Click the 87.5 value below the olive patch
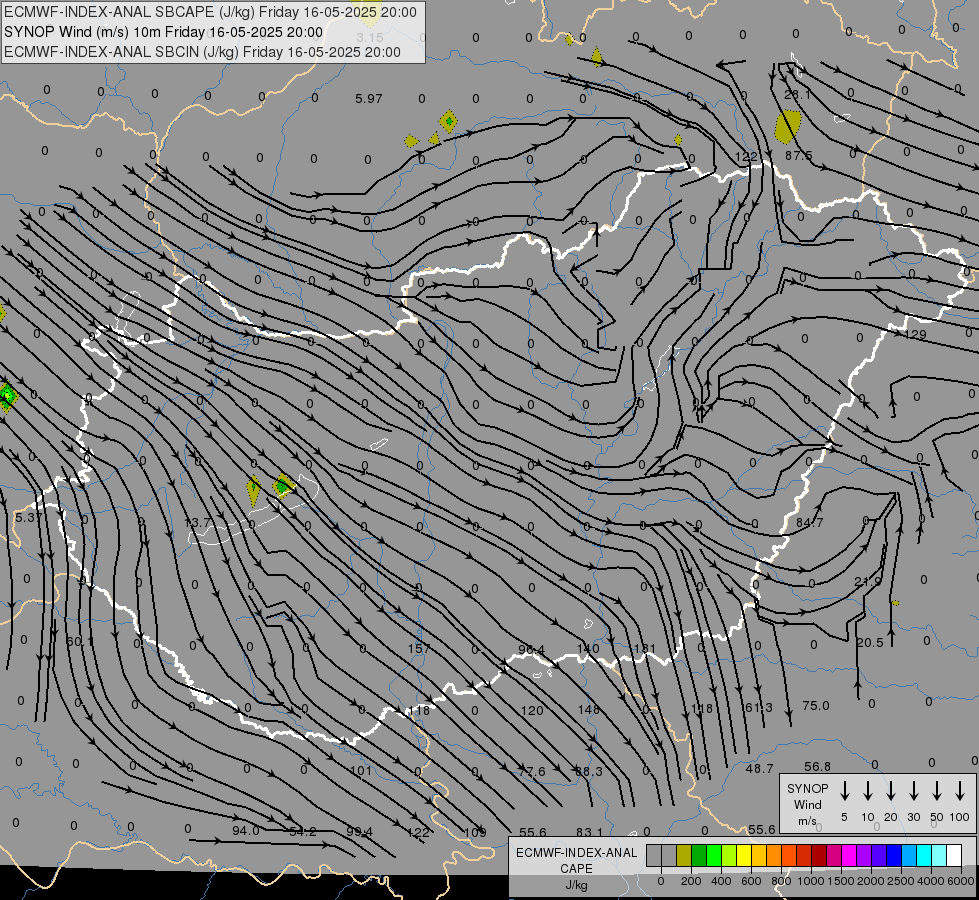The image size is (979, 900). (x=799, y=156)
